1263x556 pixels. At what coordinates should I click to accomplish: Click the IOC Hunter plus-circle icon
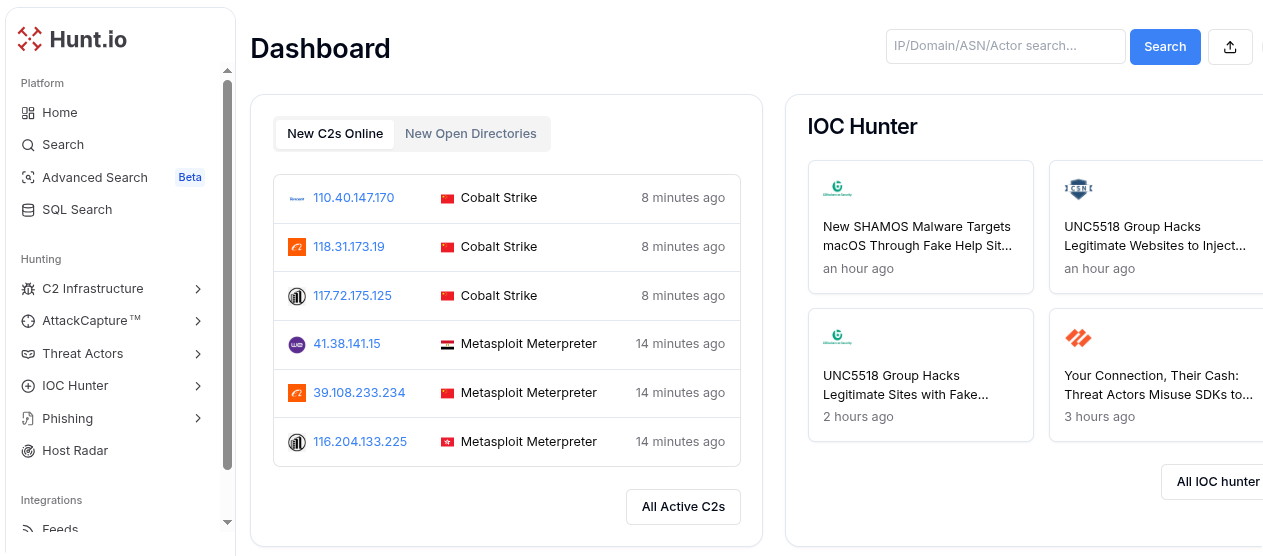click(28, 386)
